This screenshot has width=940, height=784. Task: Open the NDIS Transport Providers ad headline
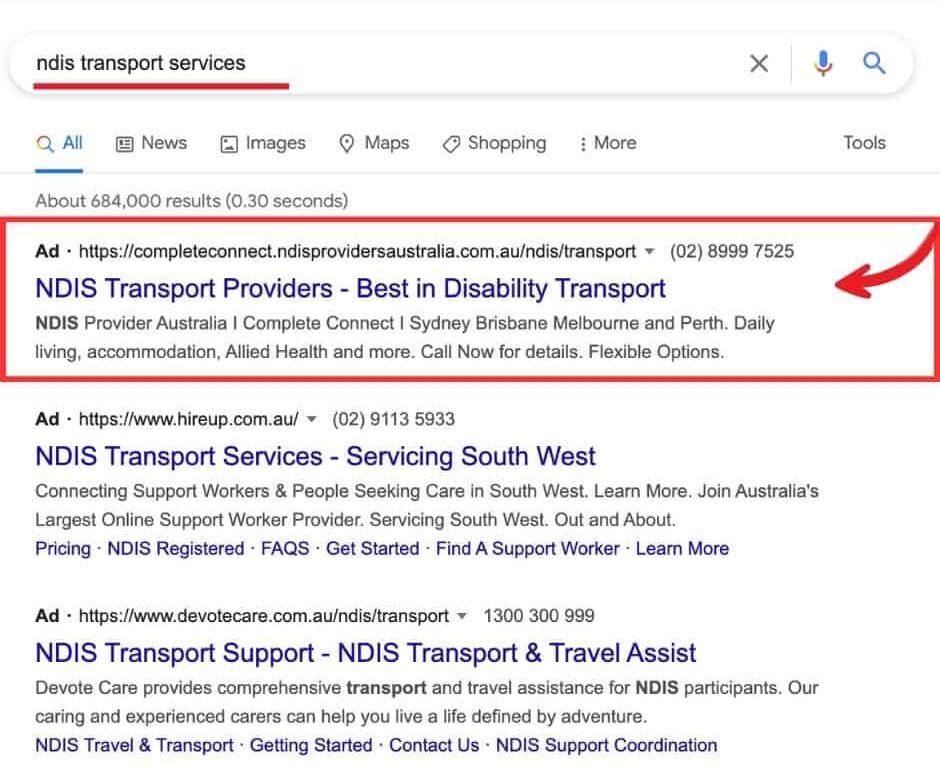[x=350, y=289]
